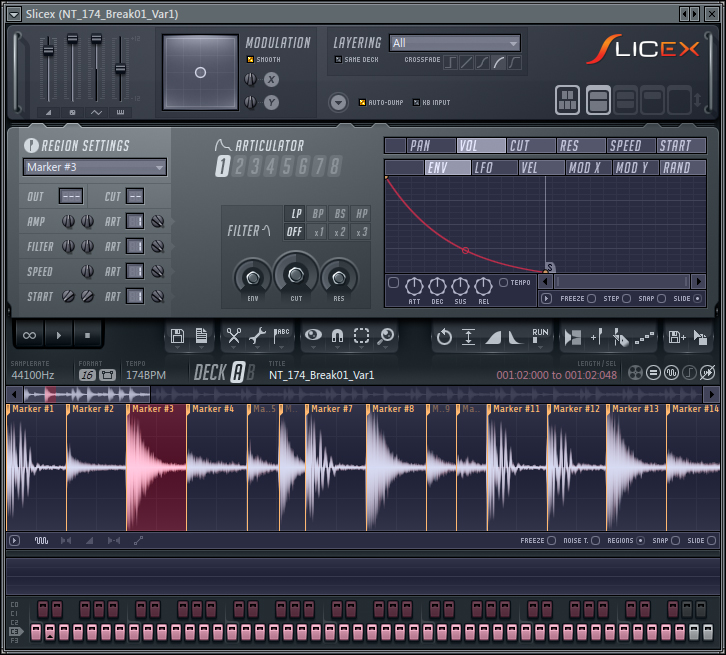The image size is (726, 655).
Task: Switch to the CUT articulator tab
Action: tap(531, 146)
